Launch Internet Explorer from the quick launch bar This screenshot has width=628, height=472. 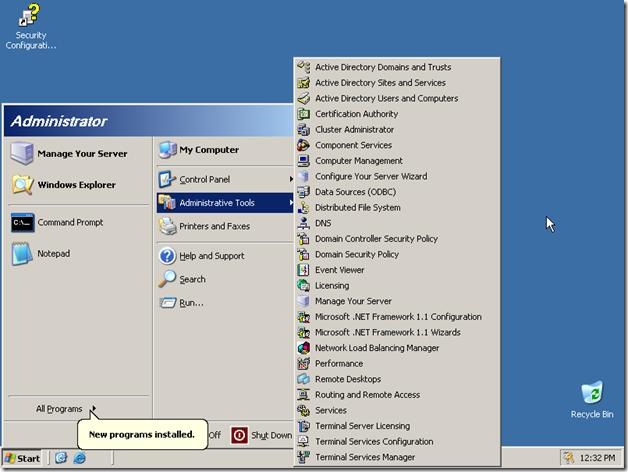(x=80, y=458)
